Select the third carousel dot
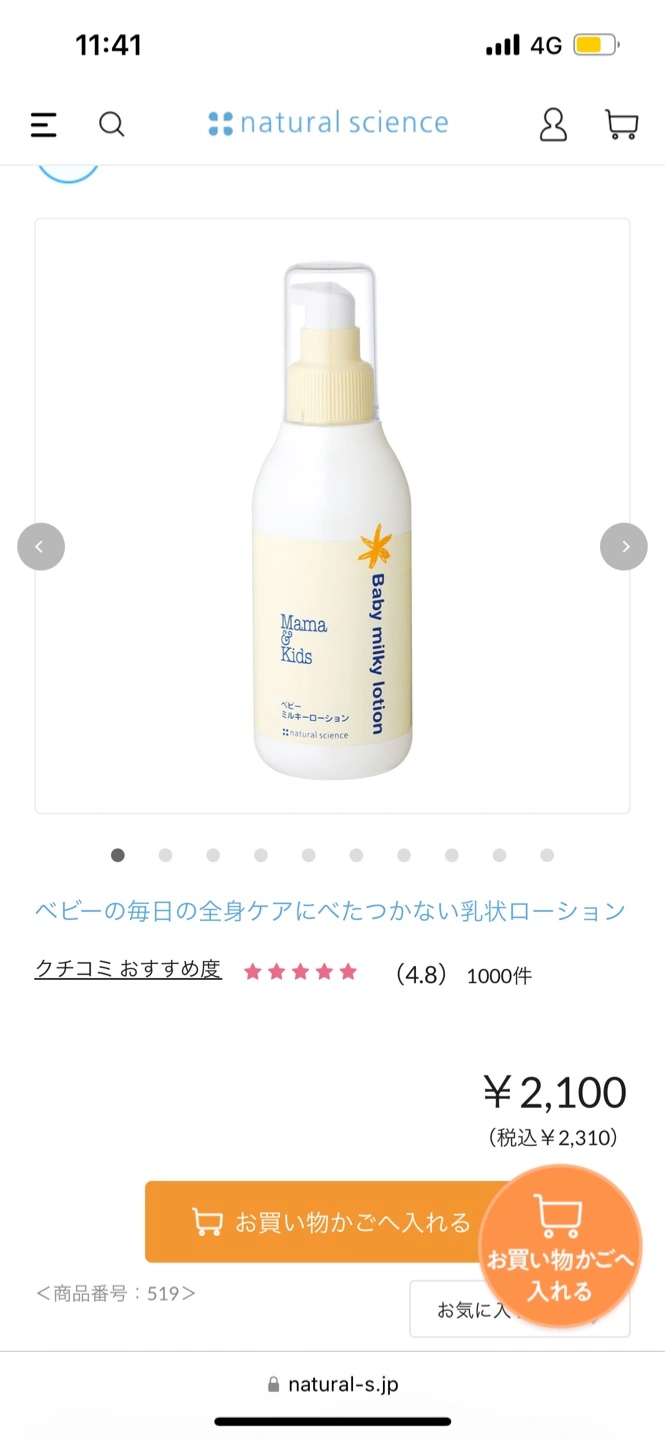665x1440 pixels. coord(213,855)
